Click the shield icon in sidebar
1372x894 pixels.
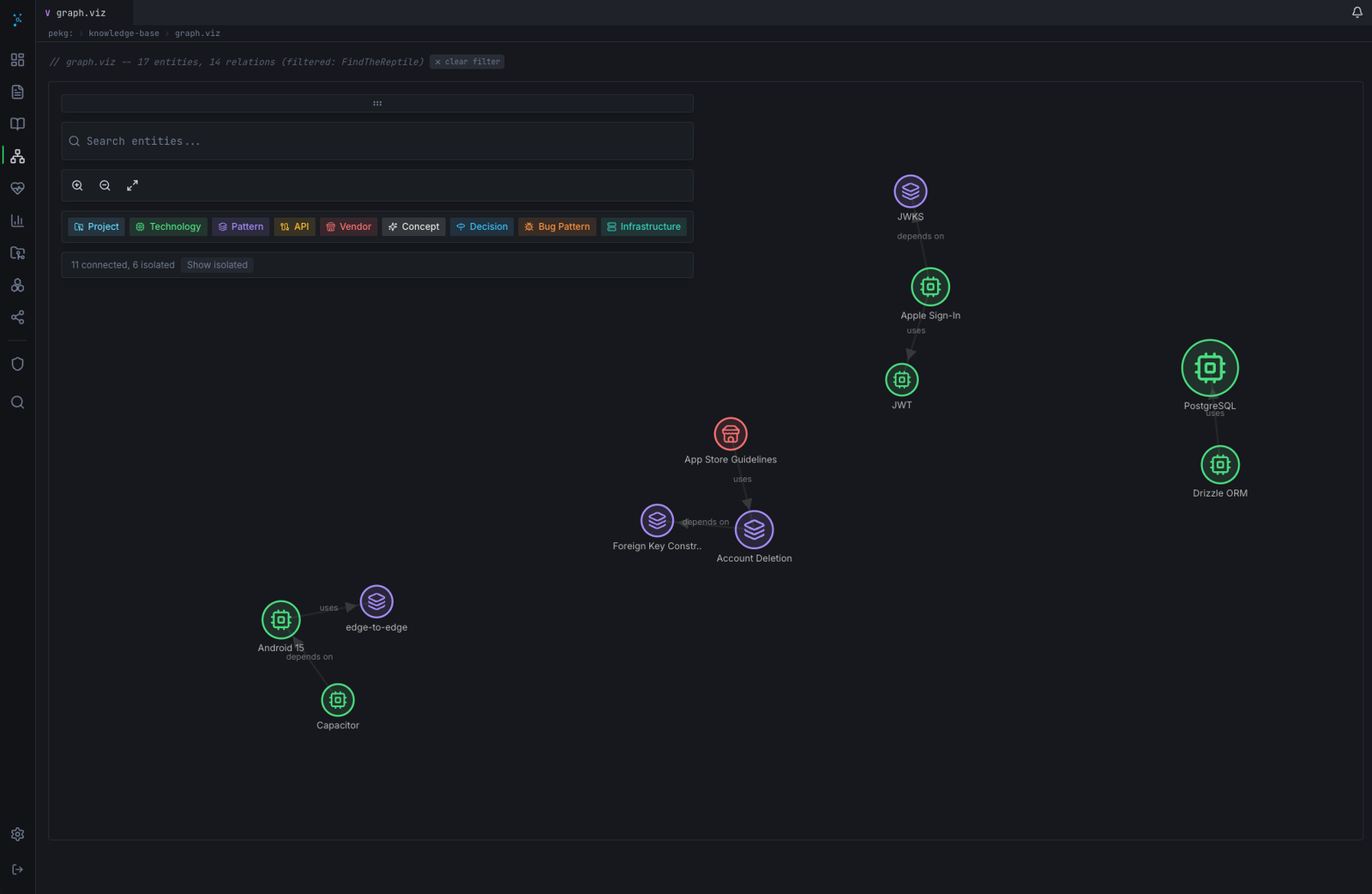[x=17, y=364]
